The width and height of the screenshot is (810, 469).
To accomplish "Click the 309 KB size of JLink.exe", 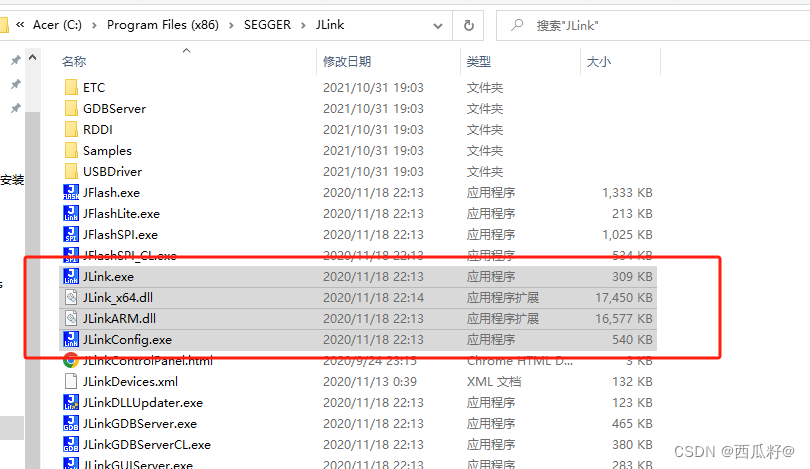I will click(x=632, y=276).
